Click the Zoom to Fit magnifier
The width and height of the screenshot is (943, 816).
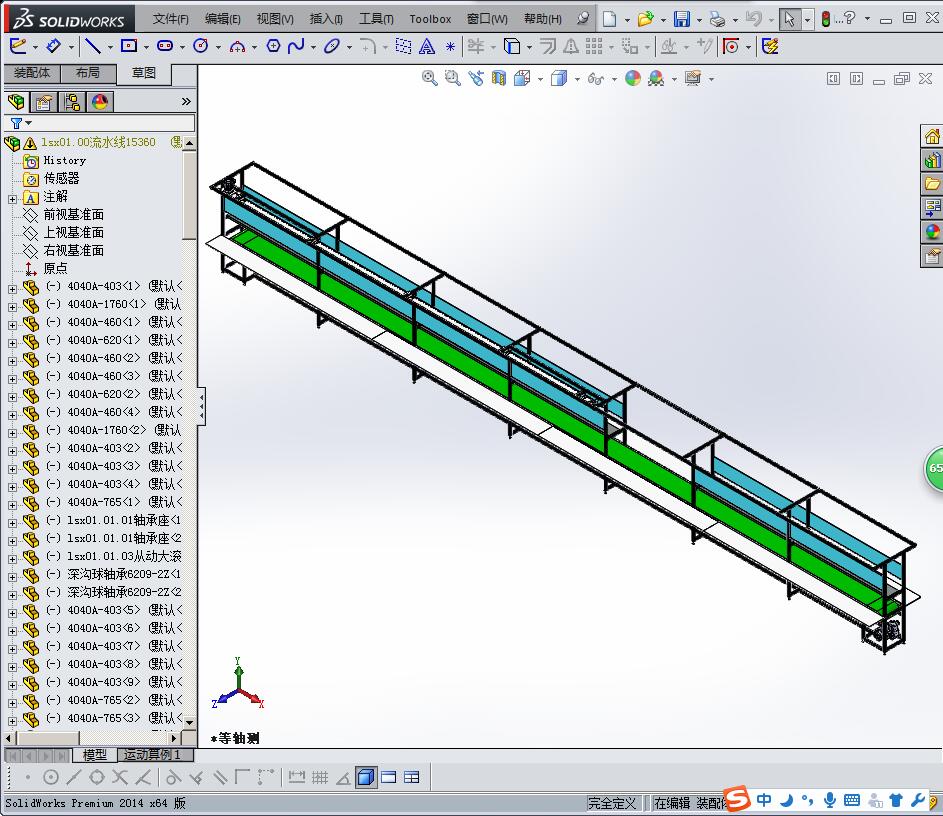429,78
